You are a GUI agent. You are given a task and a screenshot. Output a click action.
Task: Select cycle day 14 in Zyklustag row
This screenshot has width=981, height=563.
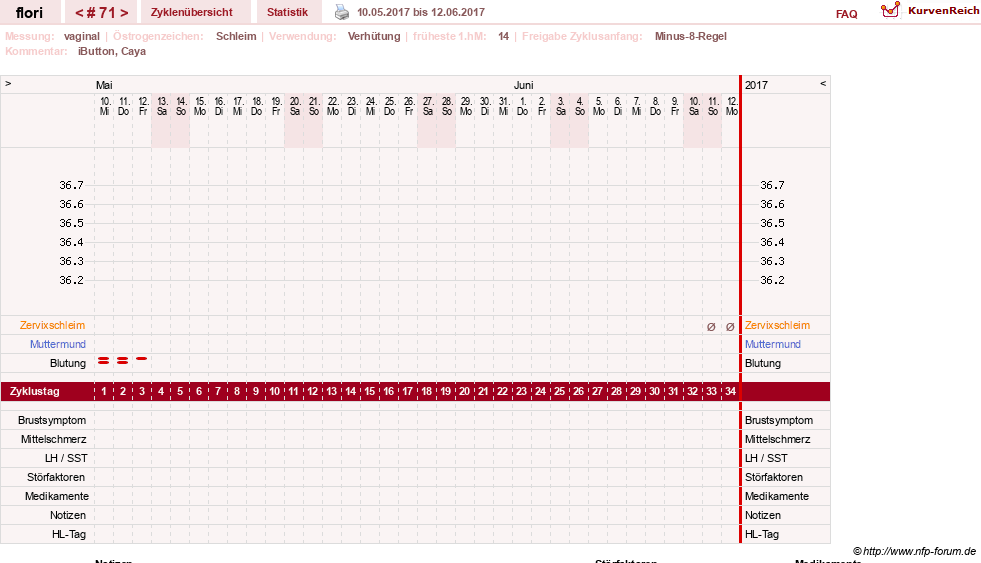[x=350, y=392]
